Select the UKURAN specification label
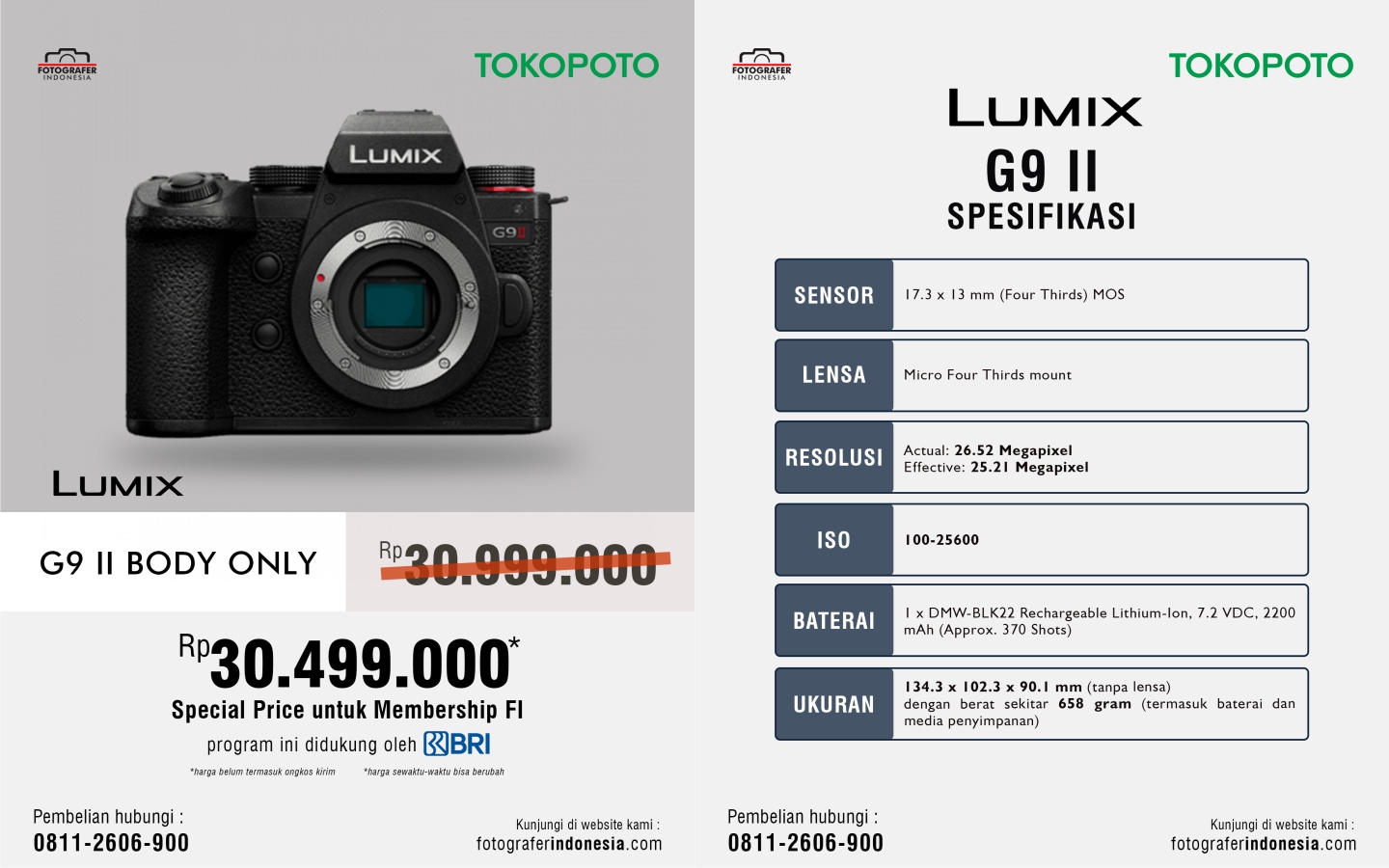1389x868 pixels. point(834,704)
